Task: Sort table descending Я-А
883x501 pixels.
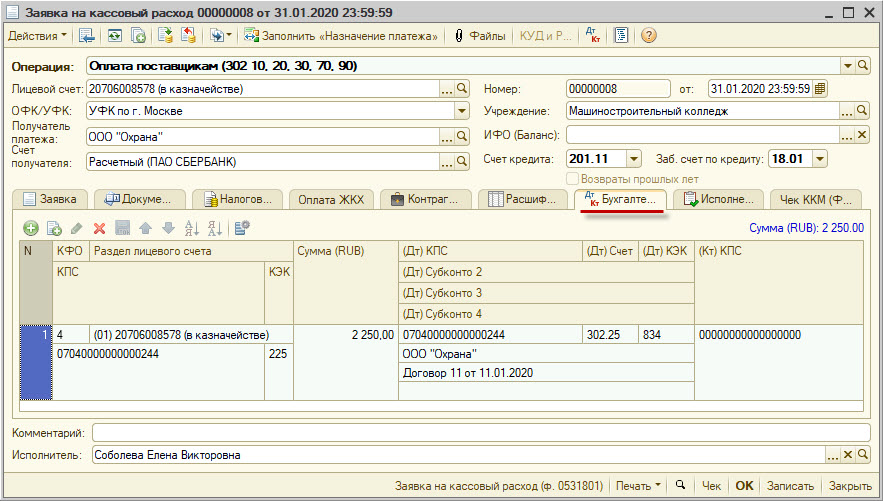Action: click(215, 228)
